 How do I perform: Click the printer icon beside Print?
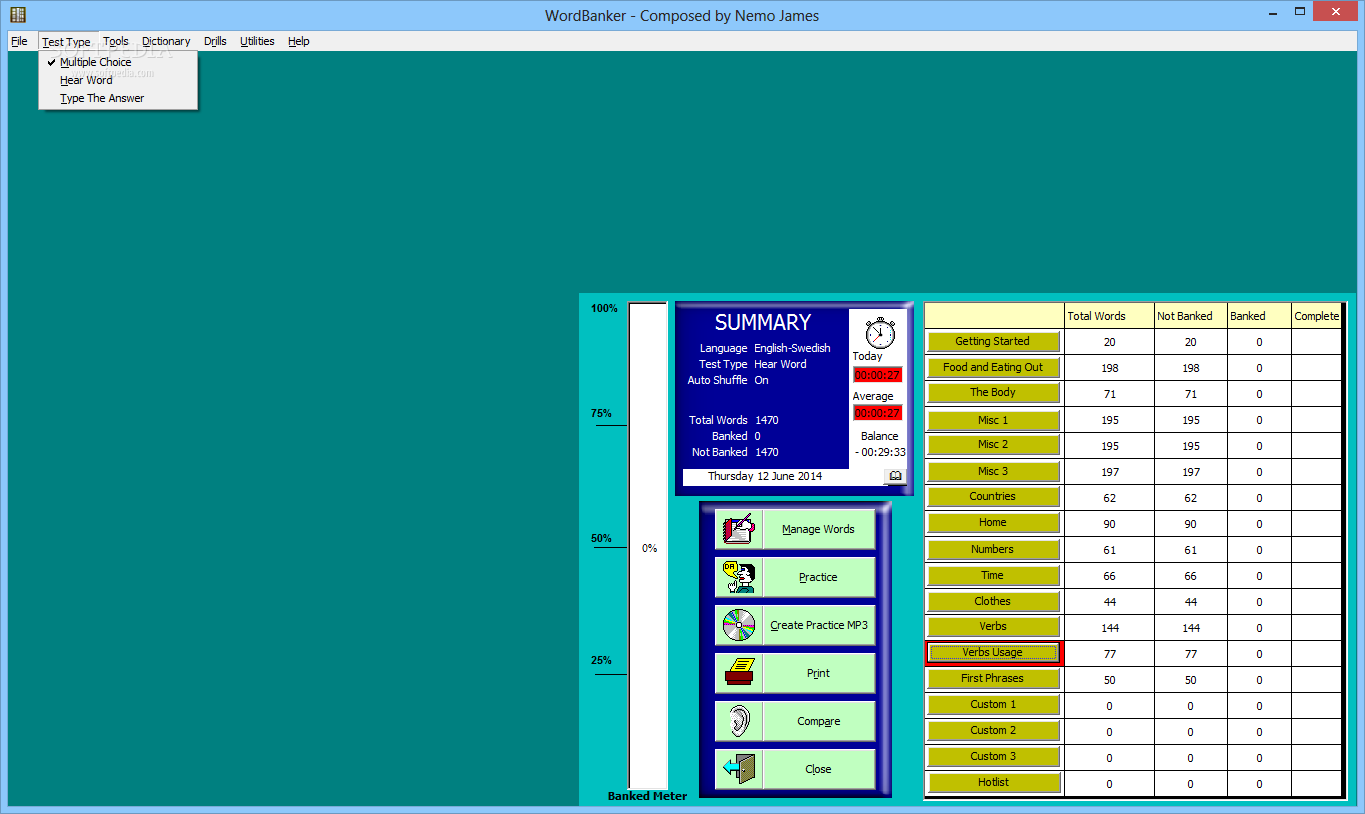(x=738, y=673)
